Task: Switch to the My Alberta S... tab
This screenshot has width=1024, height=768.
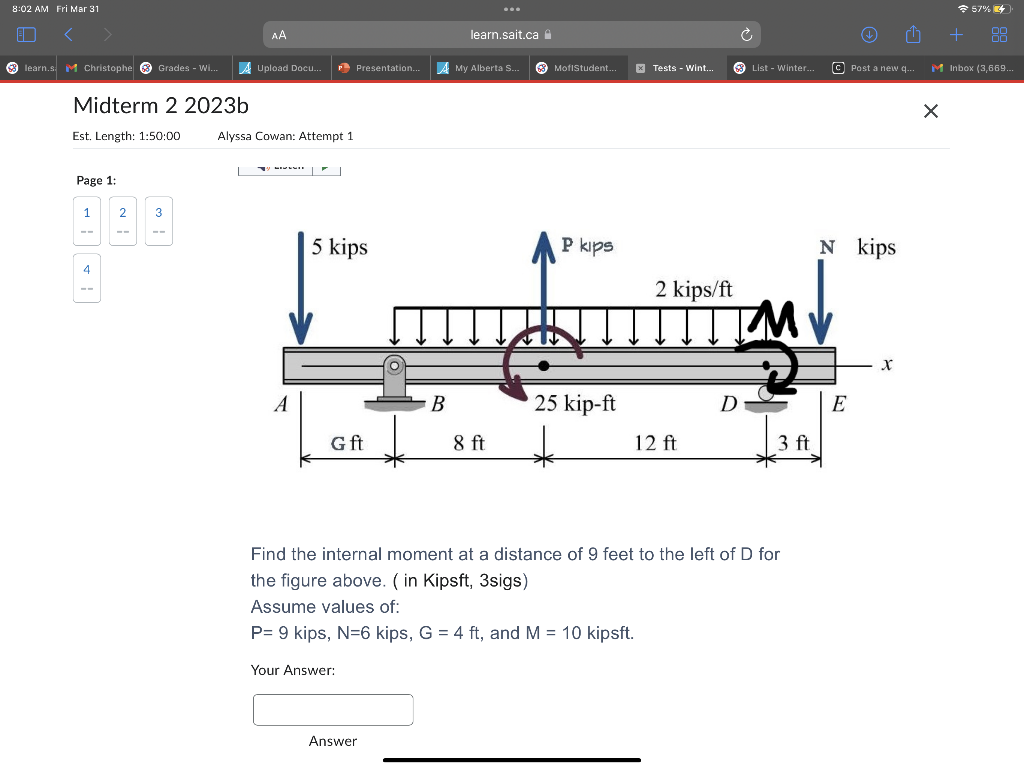Action: coord(480,68)
